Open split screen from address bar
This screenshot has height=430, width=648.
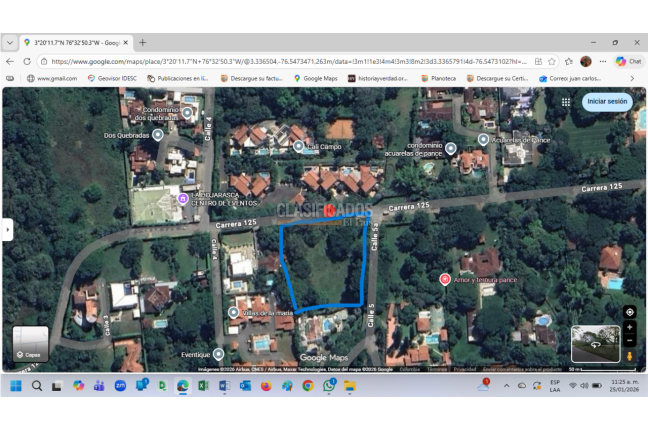click(538, 62)
